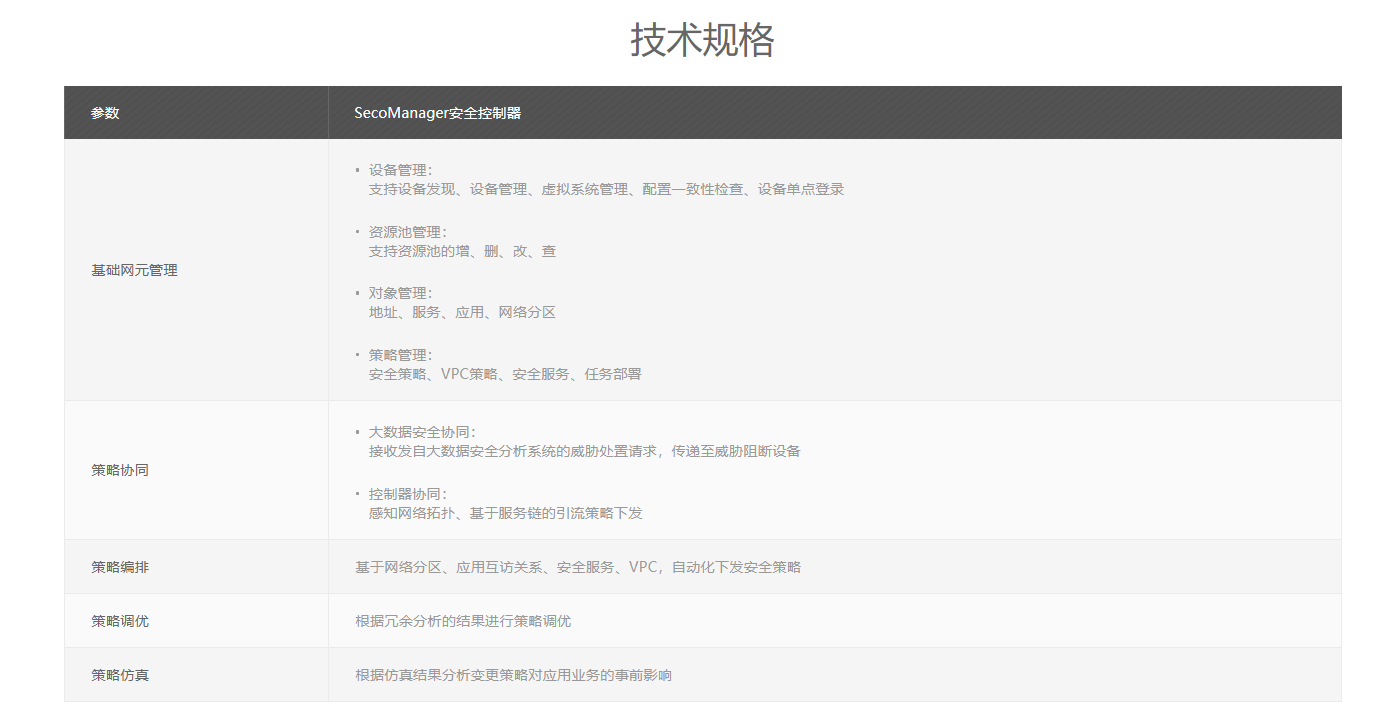The width and height of the screenshot is (1380, 718).
Task: Click the 策略仿真 row label
Action: pyautogui.click(x=120, y=675)
